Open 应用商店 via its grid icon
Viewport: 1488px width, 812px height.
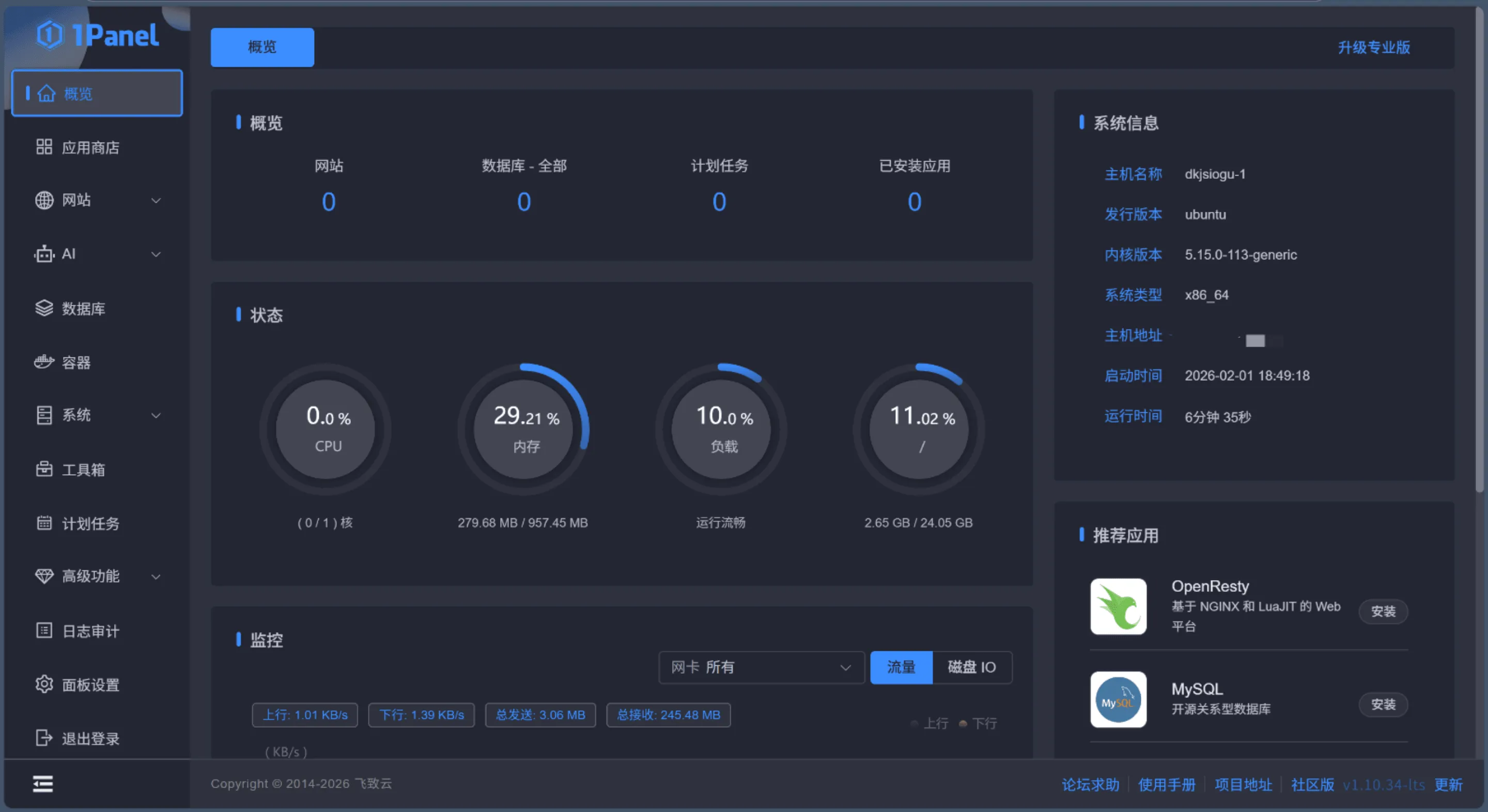[x=44, y=147]
